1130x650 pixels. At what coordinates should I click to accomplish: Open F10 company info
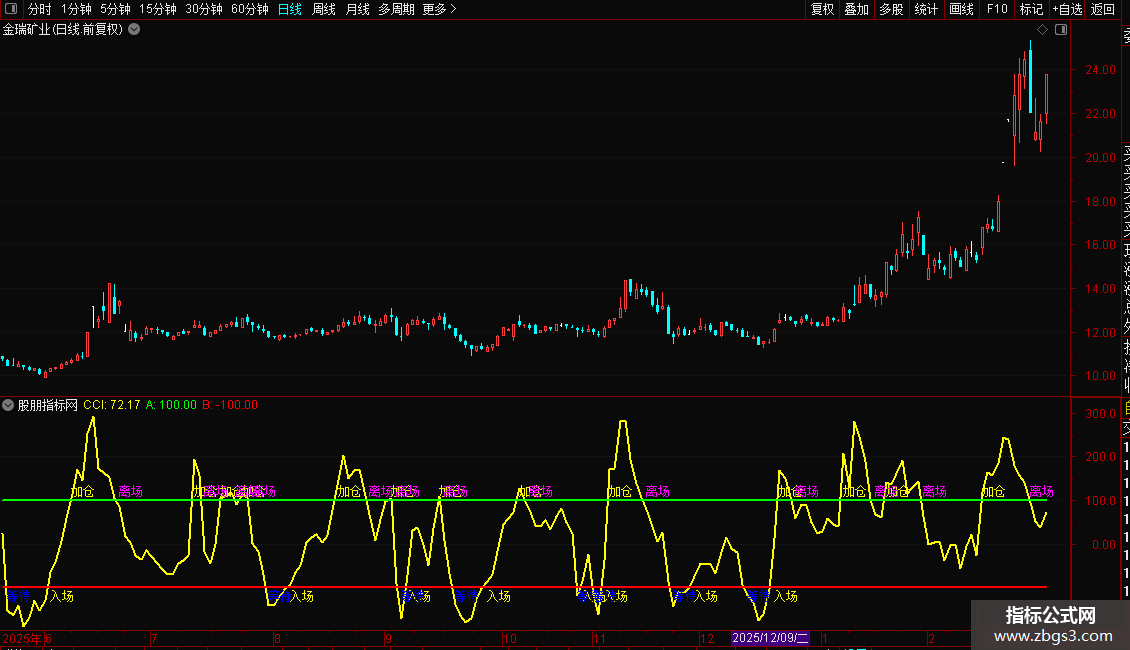[997, 9]
